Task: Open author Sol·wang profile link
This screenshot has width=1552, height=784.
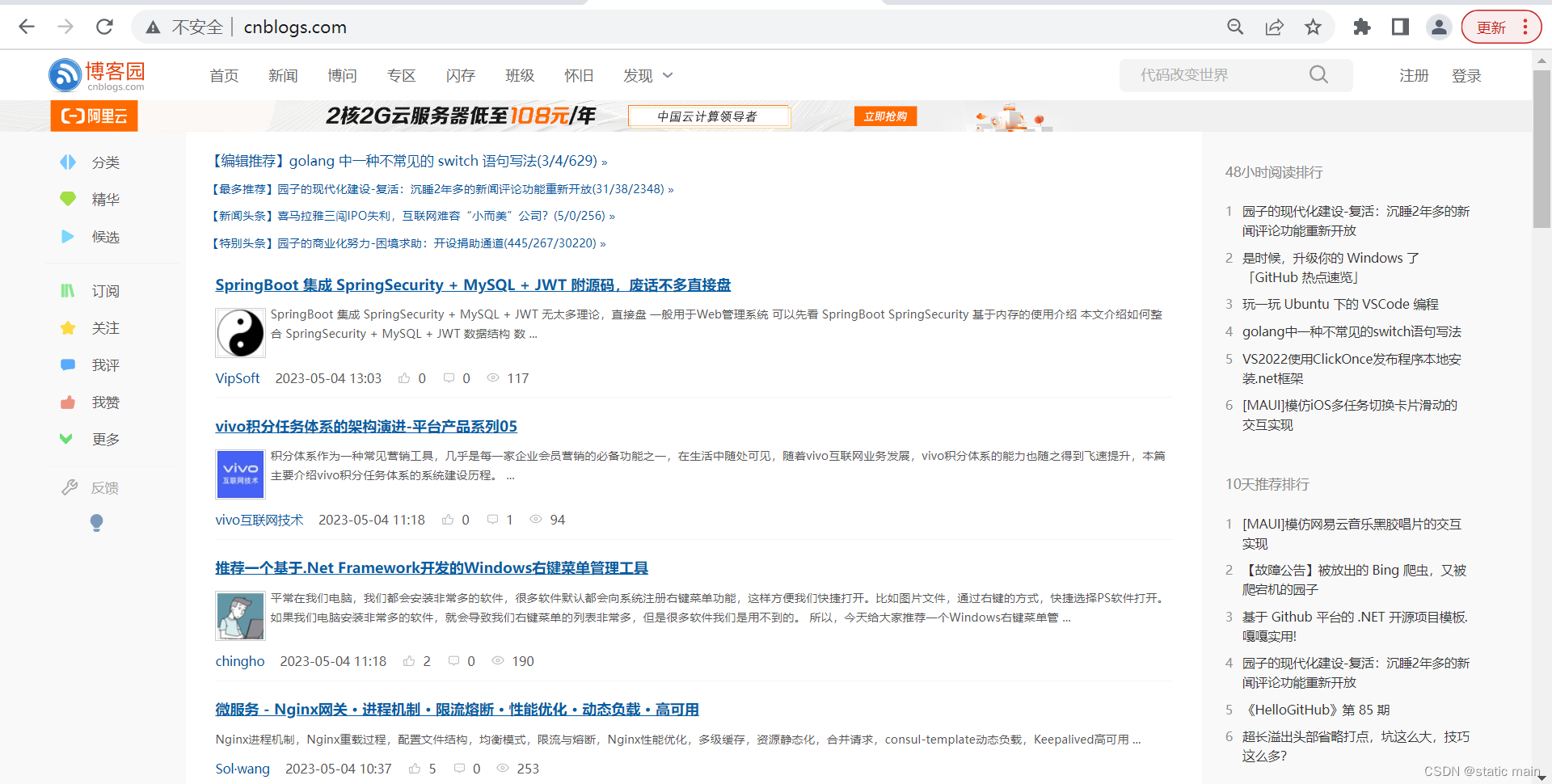Action: 242,769
